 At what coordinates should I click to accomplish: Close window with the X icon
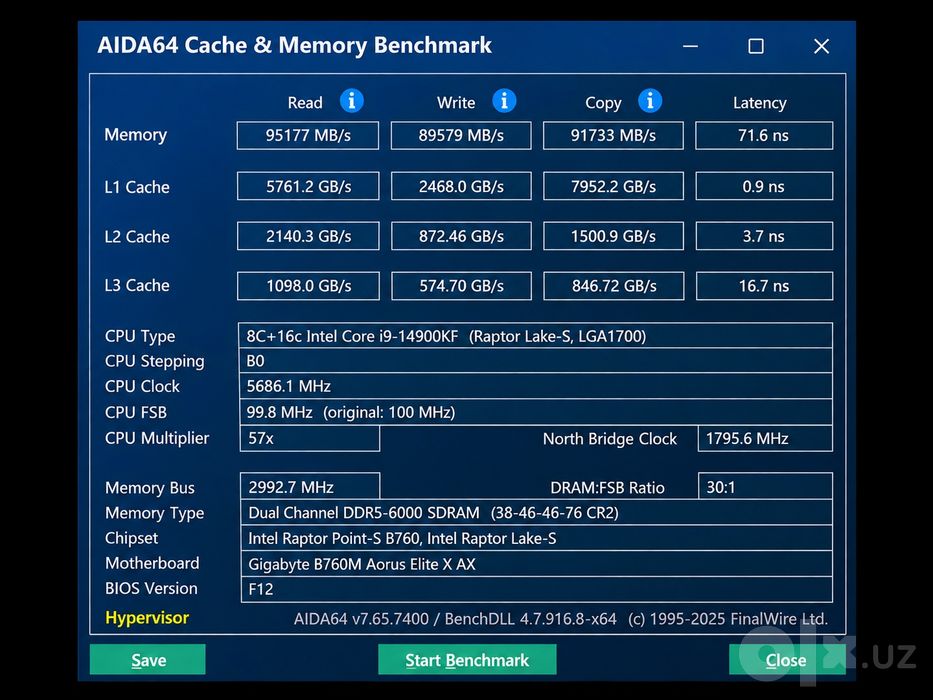[x=821, y=46]
